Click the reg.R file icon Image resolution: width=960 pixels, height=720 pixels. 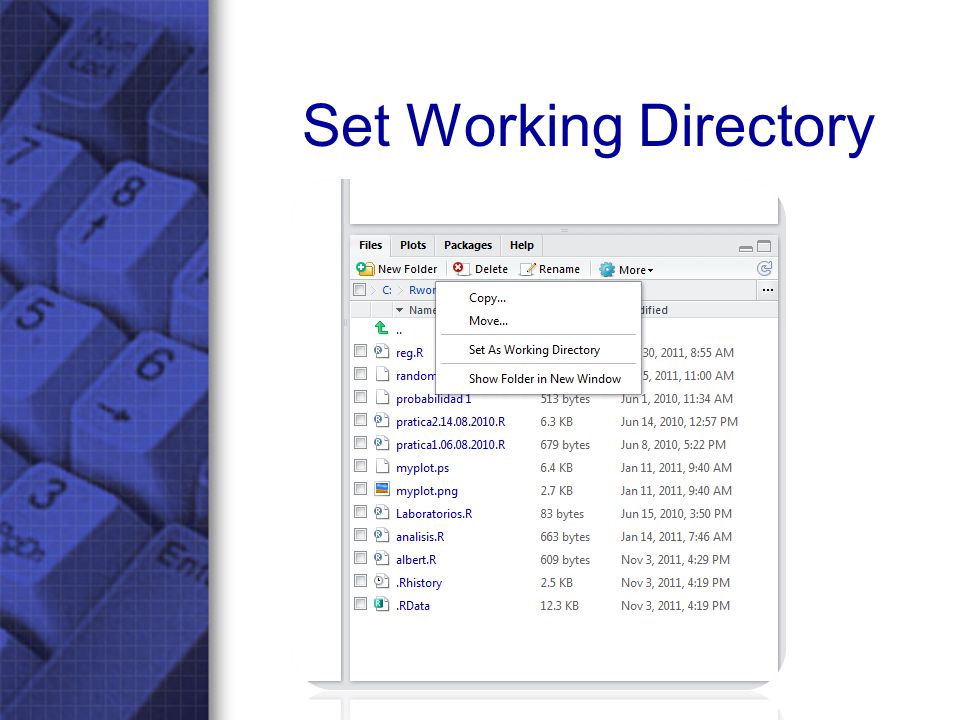tap(381, 351)
